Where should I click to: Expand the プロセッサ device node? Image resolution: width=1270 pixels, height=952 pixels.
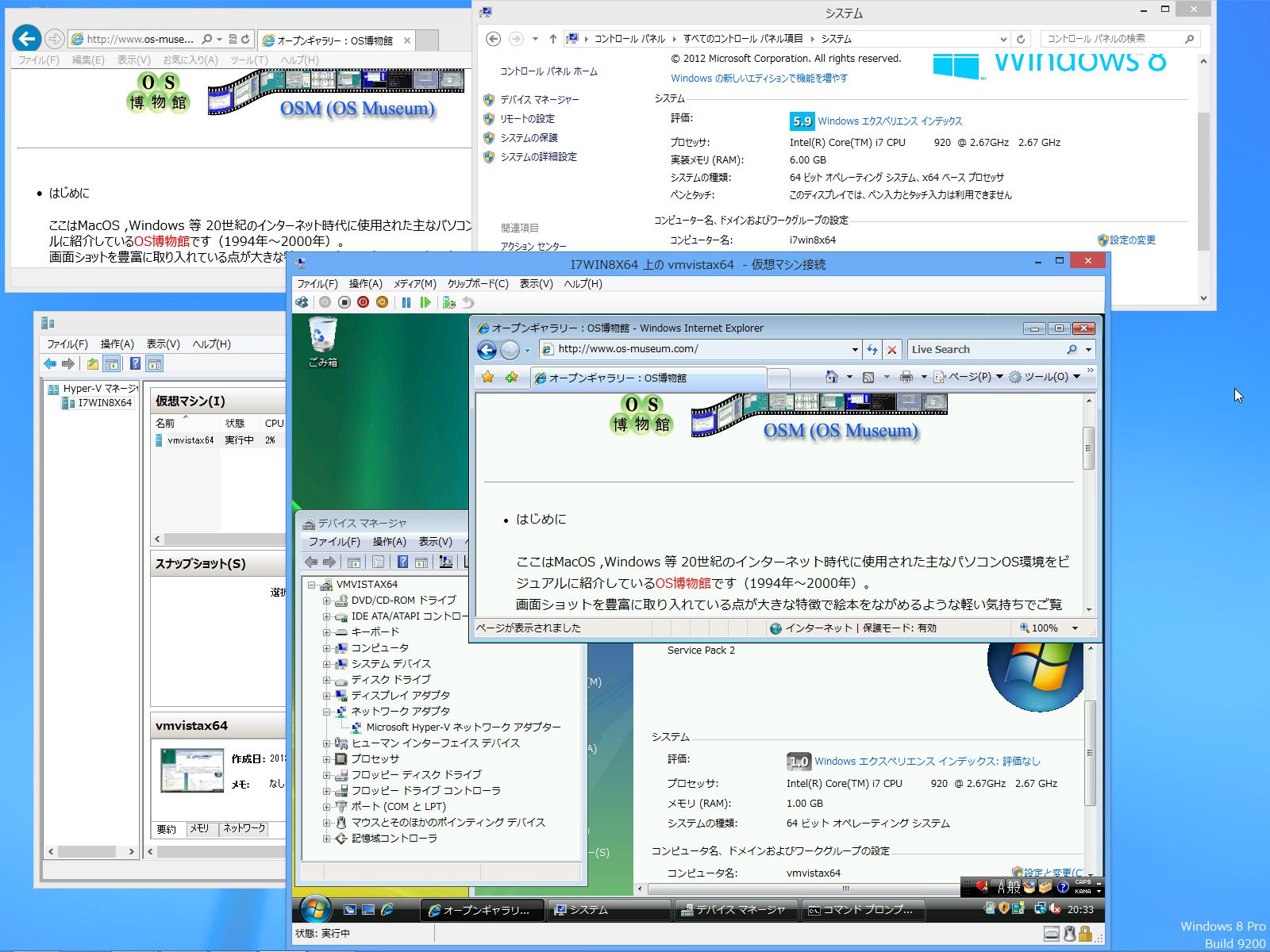point(326,759)
